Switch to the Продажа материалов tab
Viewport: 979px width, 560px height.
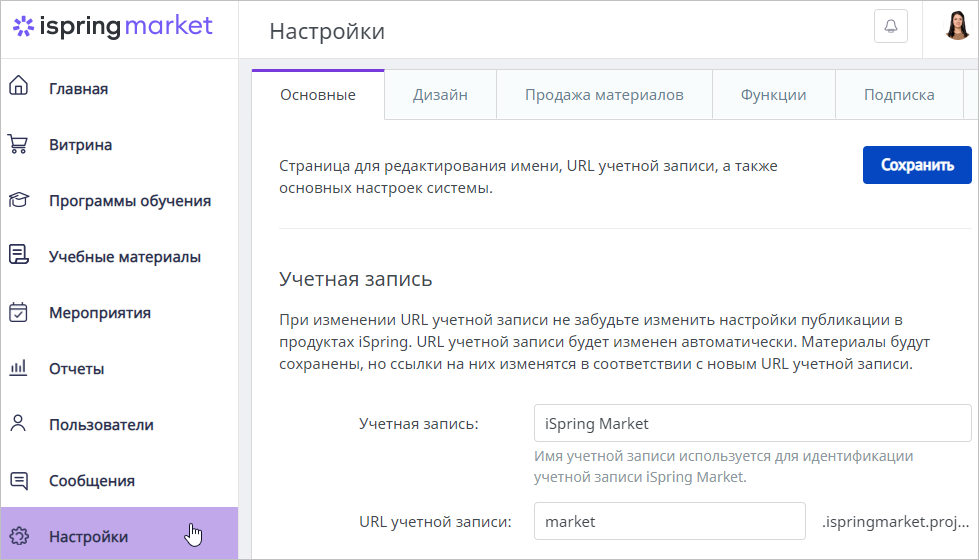[x=604, y=94]
